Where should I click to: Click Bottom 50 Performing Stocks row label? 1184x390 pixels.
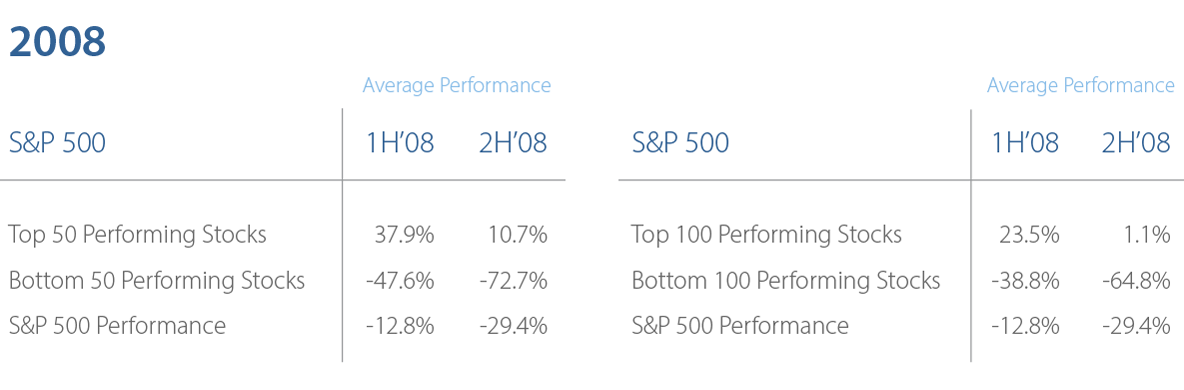pos(157,281)
